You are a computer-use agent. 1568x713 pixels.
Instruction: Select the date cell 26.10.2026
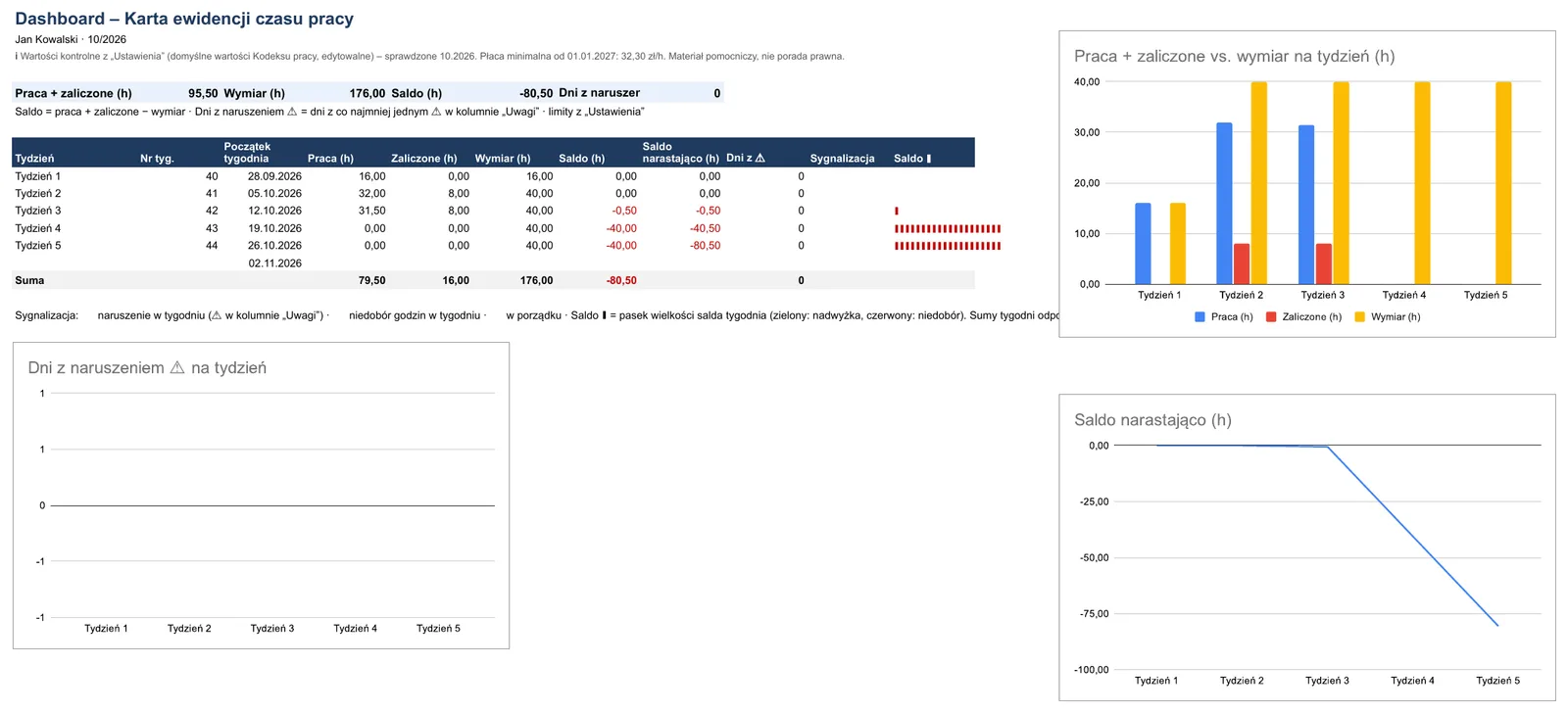pos(274,246)
